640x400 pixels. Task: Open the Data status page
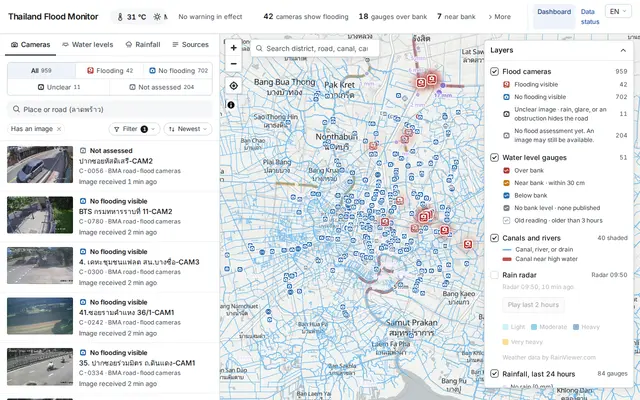tap(590, 17)
